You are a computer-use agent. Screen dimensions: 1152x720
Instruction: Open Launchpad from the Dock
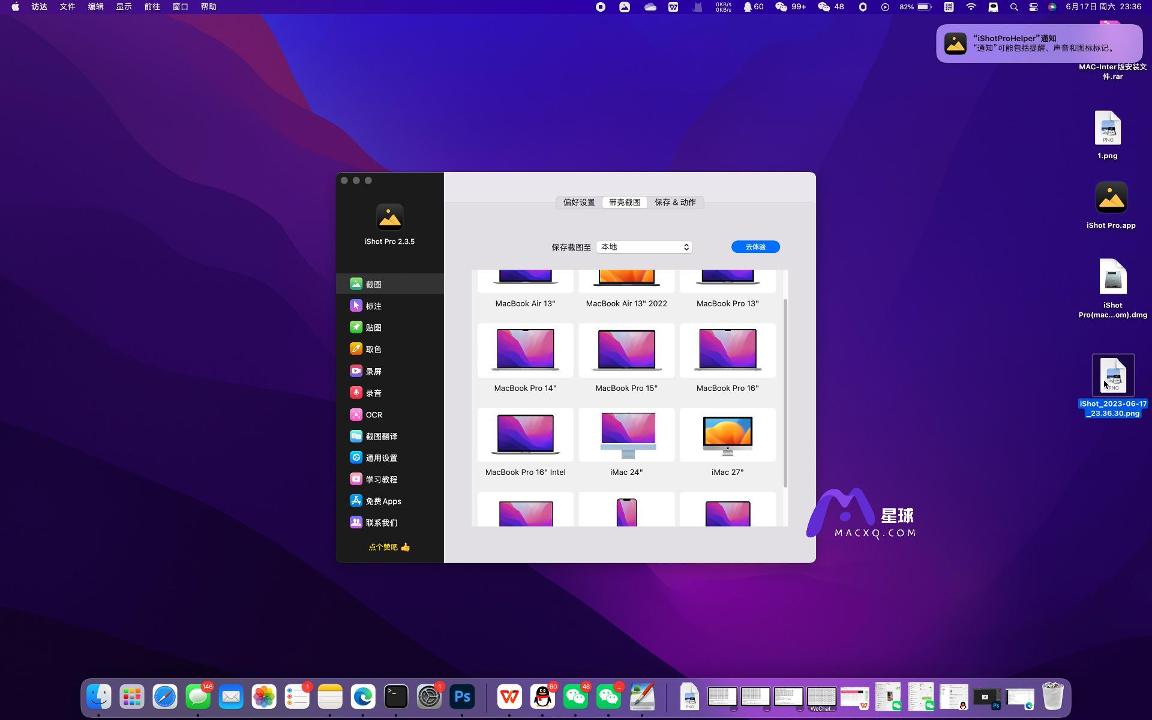[132, 696]
